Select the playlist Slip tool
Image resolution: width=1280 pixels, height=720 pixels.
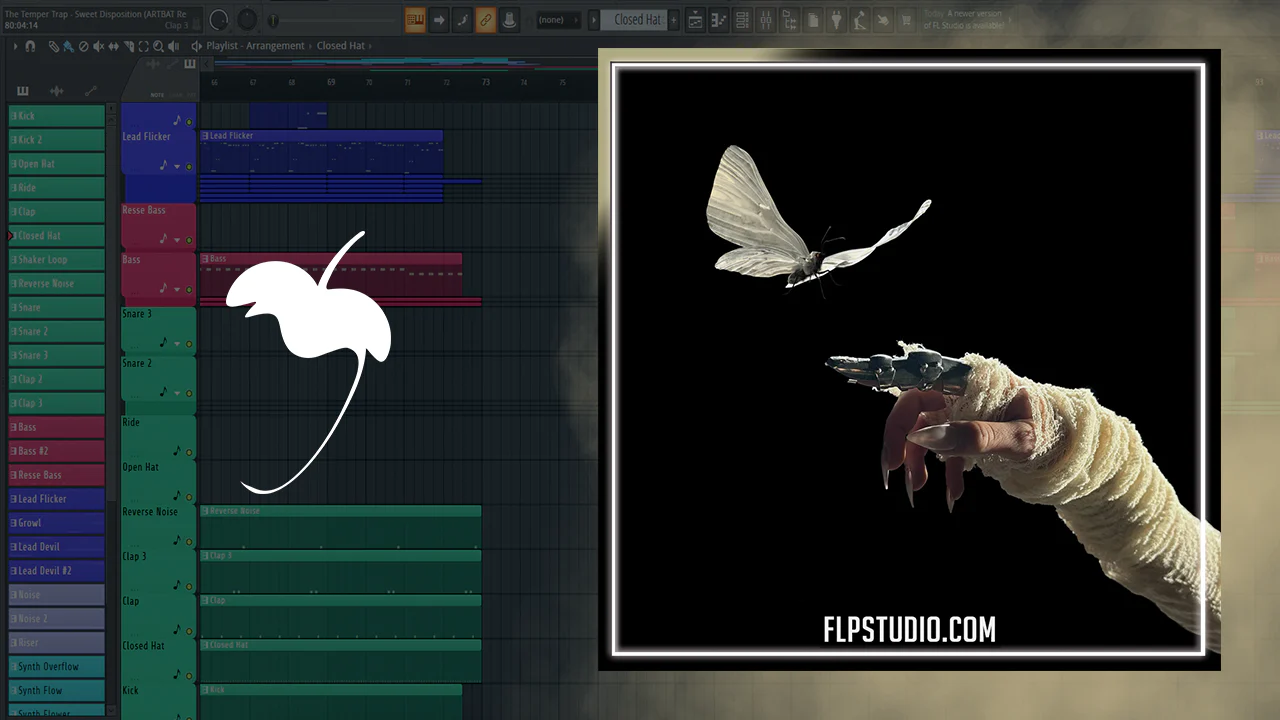[114, 46]
